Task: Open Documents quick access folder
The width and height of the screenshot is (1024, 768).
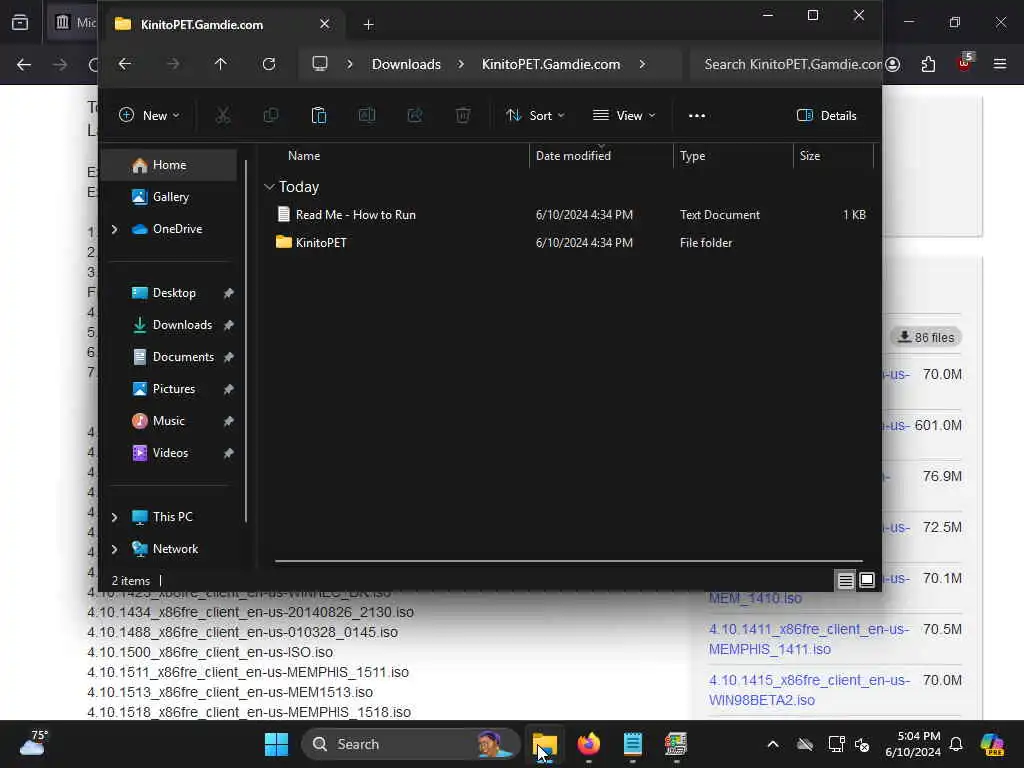Action: [x=183, y=357]
